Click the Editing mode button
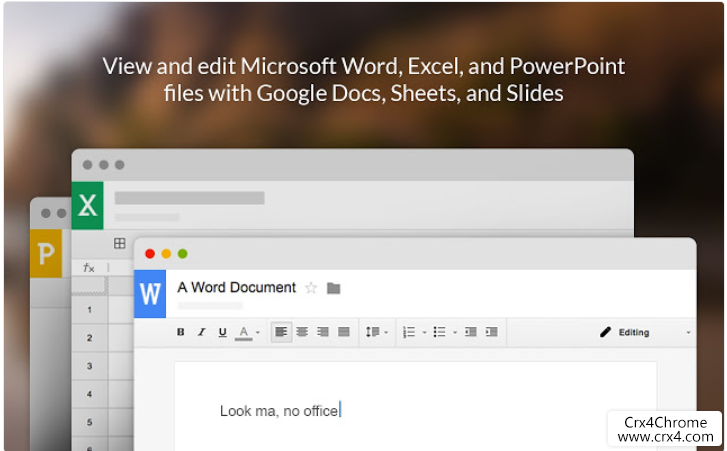 625,332
